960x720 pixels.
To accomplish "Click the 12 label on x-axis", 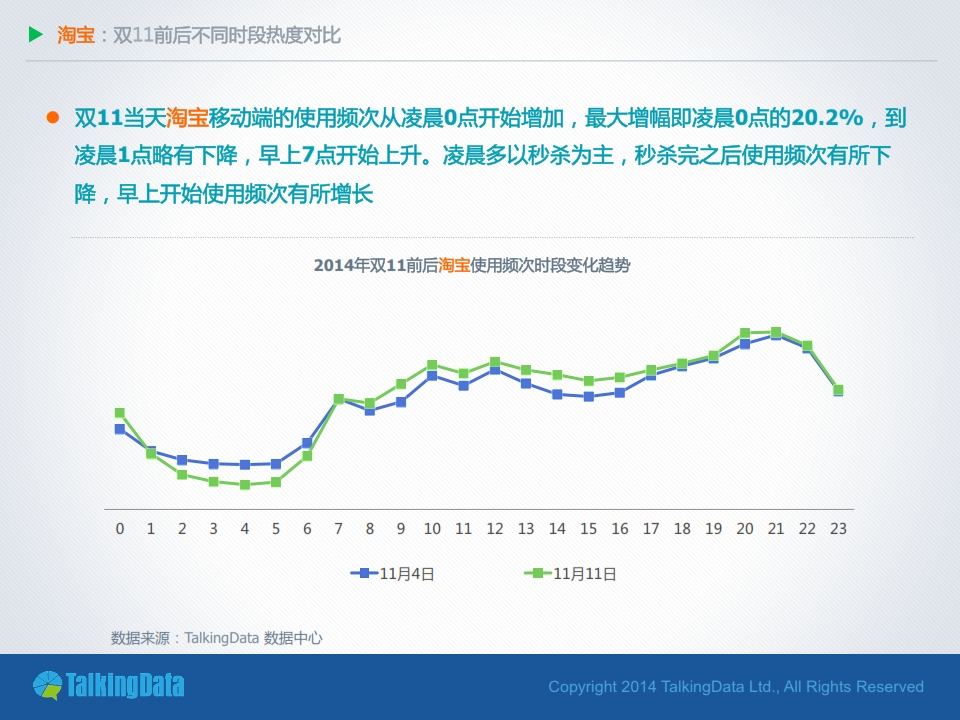I will point(494,528).
